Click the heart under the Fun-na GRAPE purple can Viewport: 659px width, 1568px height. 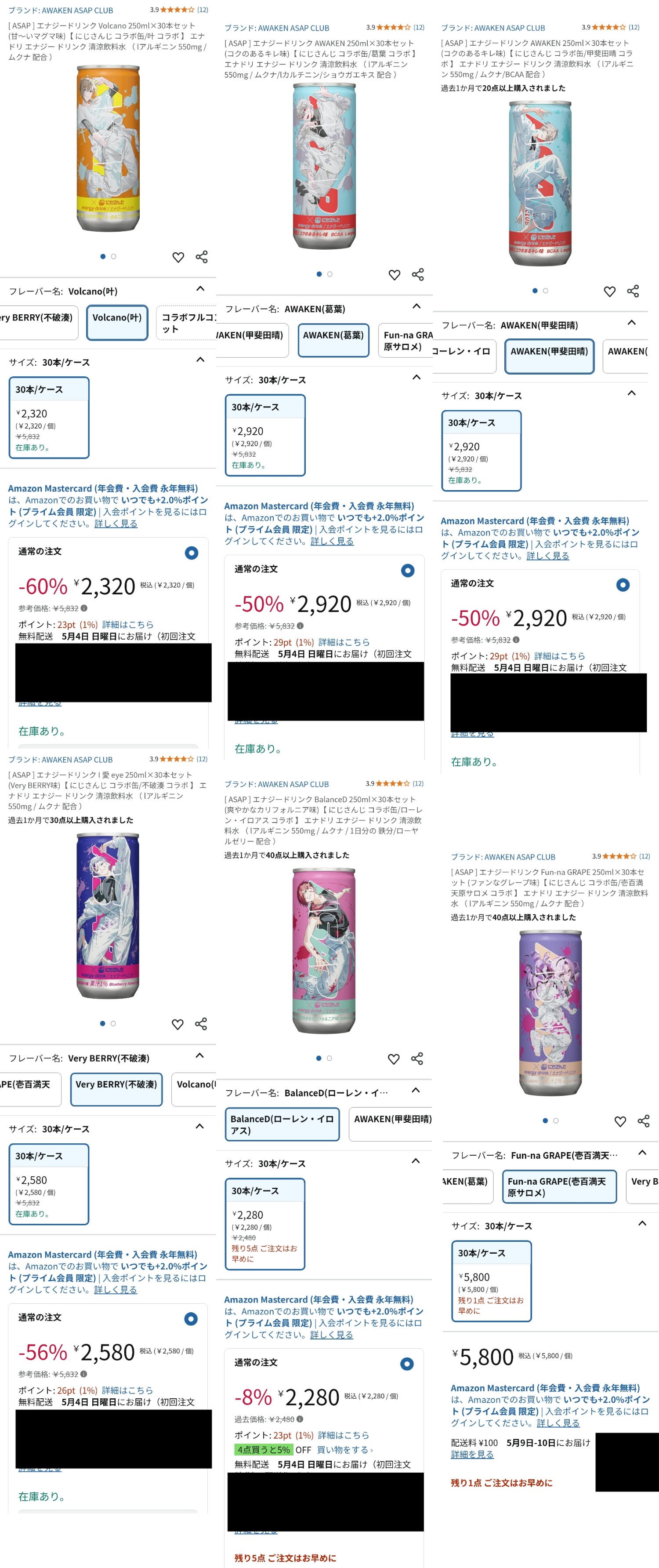(x=620, y=1121)
